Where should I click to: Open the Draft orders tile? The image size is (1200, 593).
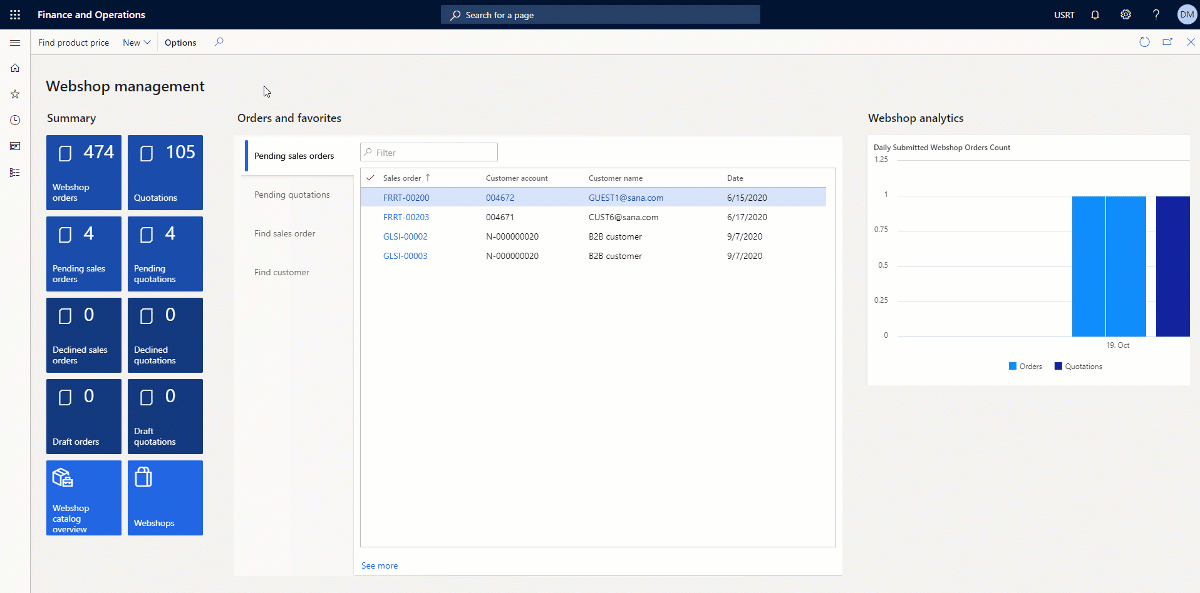(84, 416)
